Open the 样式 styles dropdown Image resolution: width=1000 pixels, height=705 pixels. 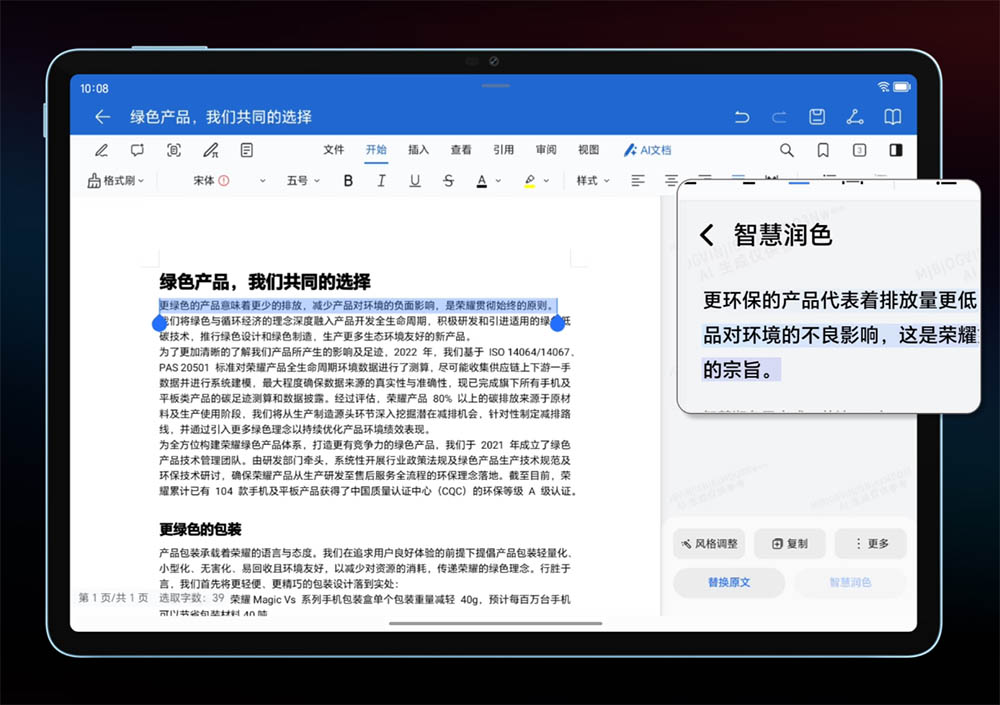pos(592,181)
